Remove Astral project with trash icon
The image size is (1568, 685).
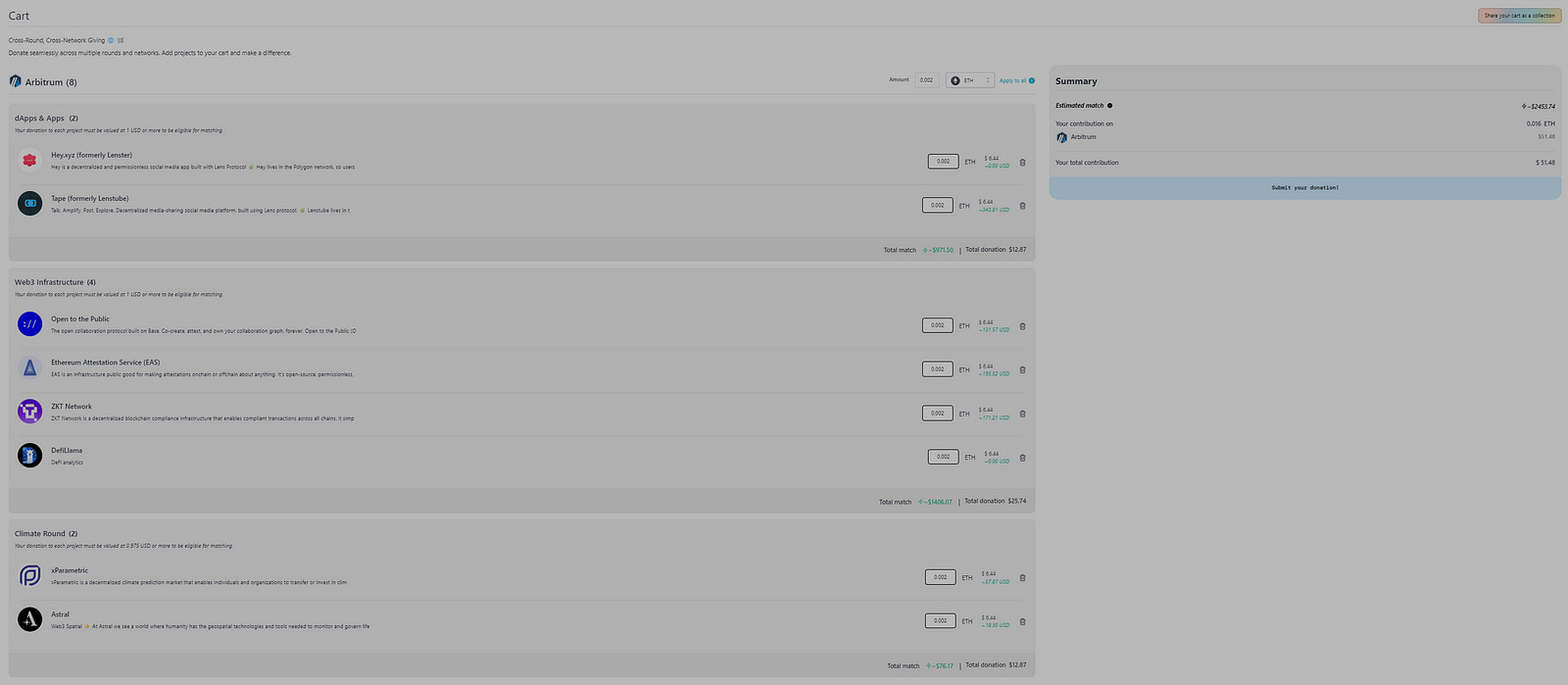coord(1022,621)
